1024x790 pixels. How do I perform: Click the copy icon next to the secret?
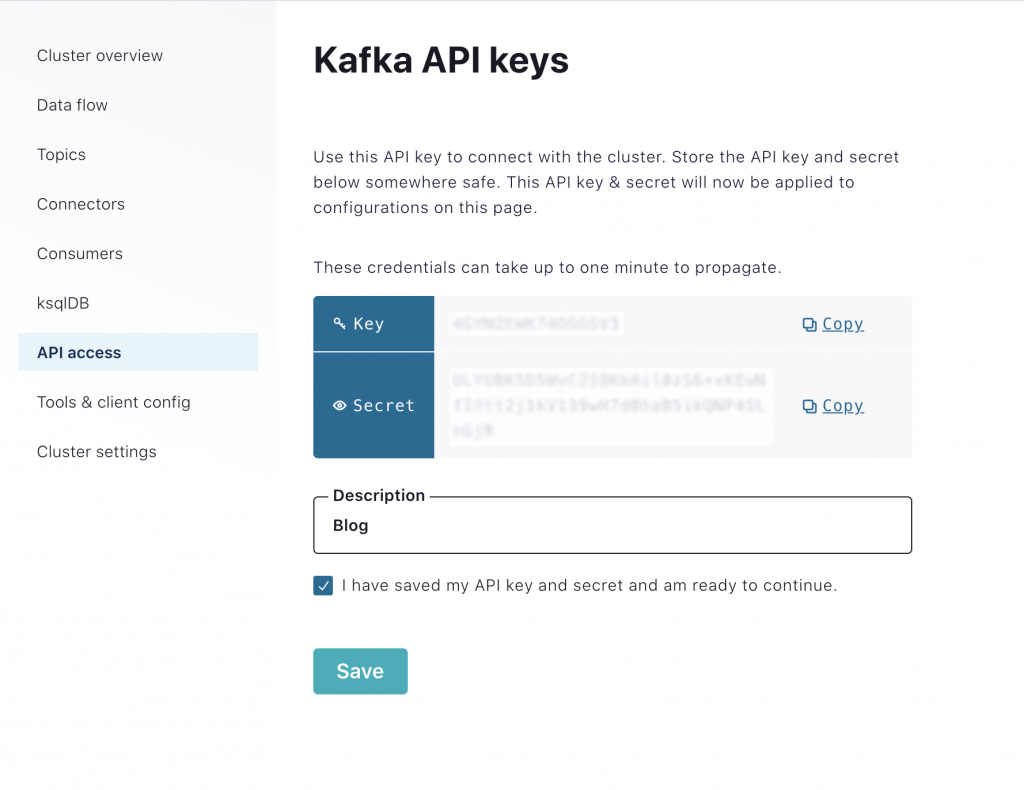pyautogui.click(x=808, y=405)
